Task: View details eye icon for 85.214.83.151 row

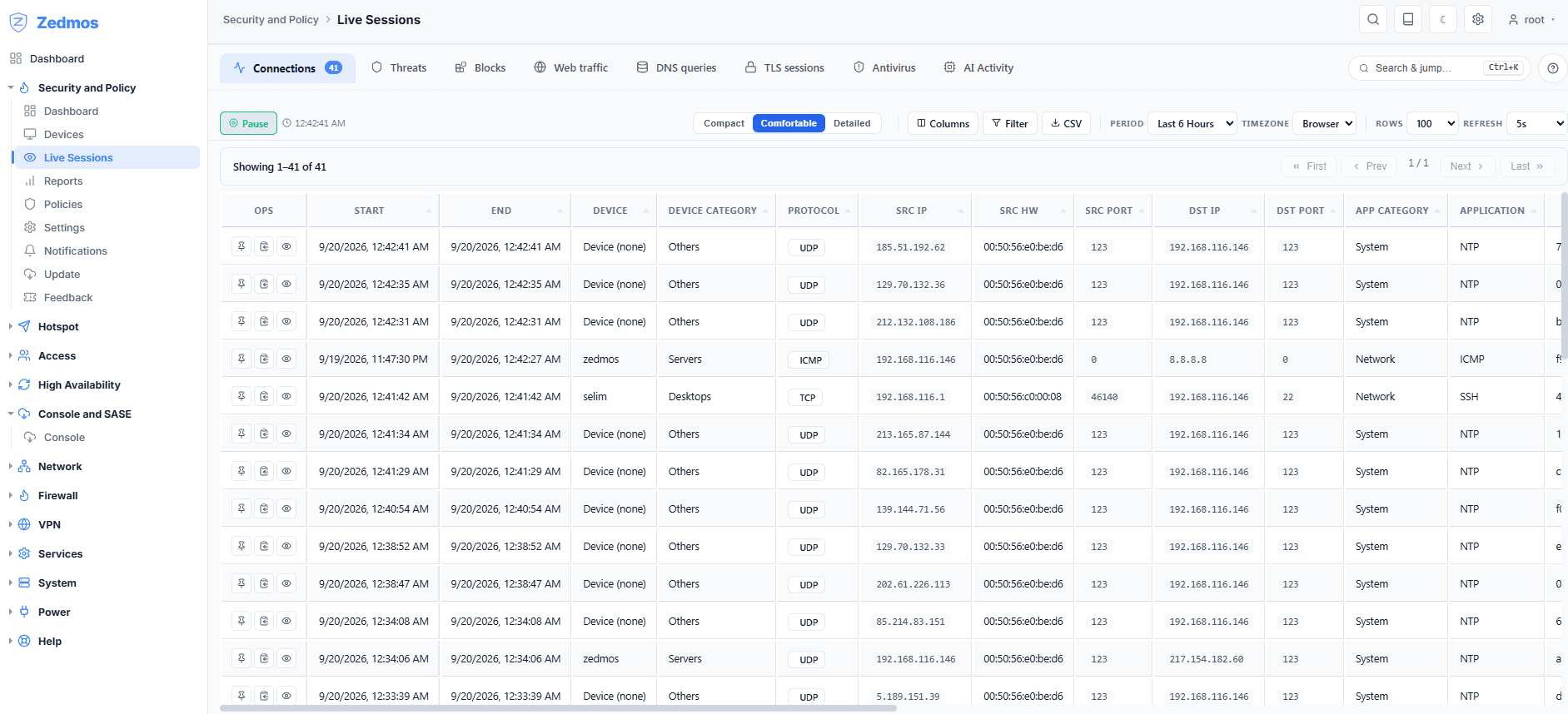Action: pos(286,621)
